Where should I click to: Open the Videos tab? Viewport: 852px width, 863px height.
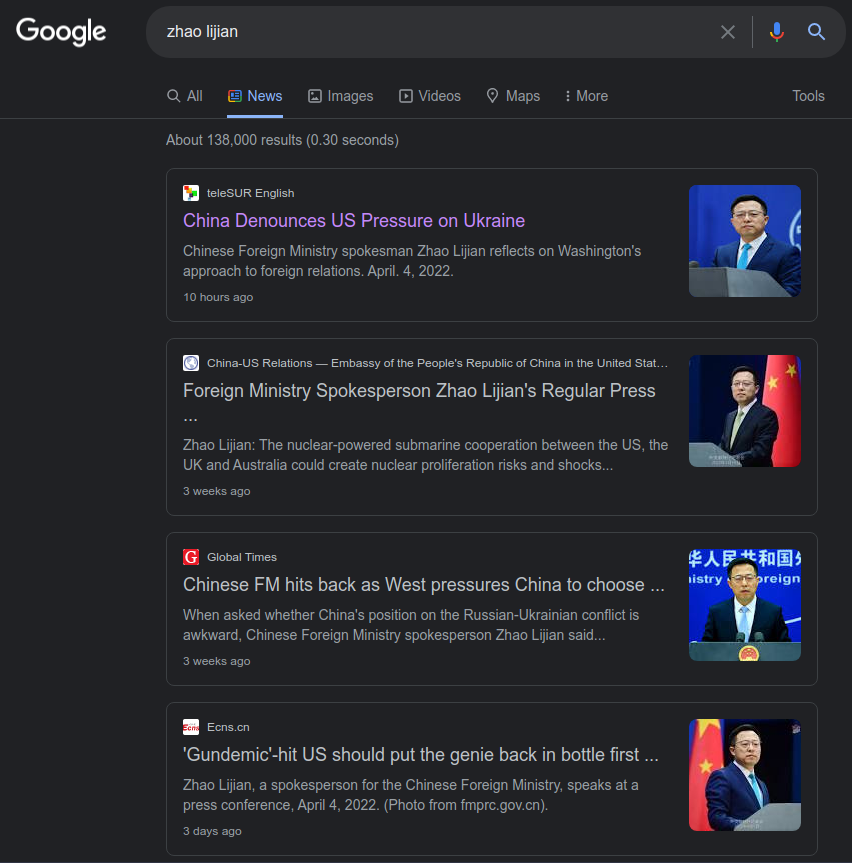430,96
